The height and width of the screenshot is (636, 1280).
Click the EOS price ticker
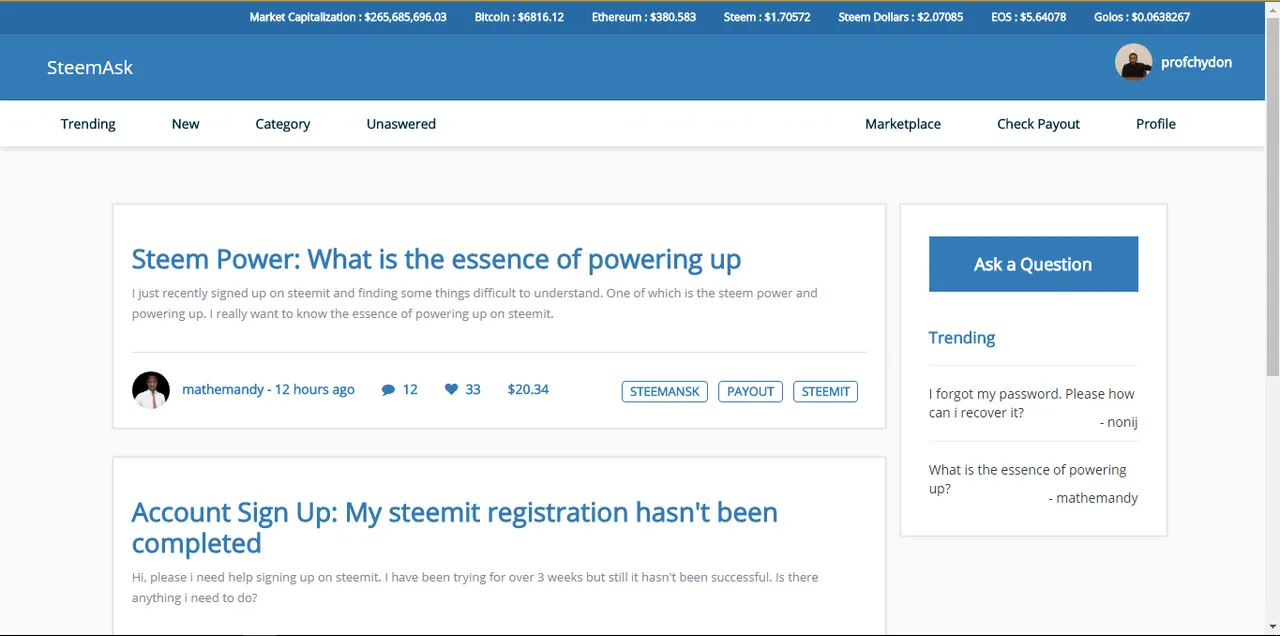1029,17
